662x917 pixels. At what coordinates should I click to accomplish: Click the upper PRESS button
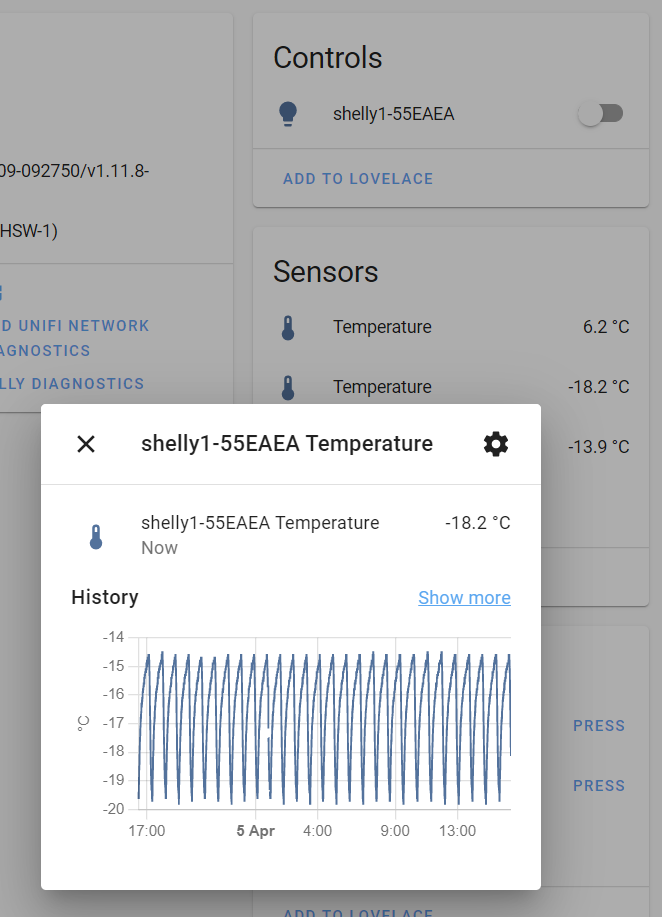tap(599, 726)
